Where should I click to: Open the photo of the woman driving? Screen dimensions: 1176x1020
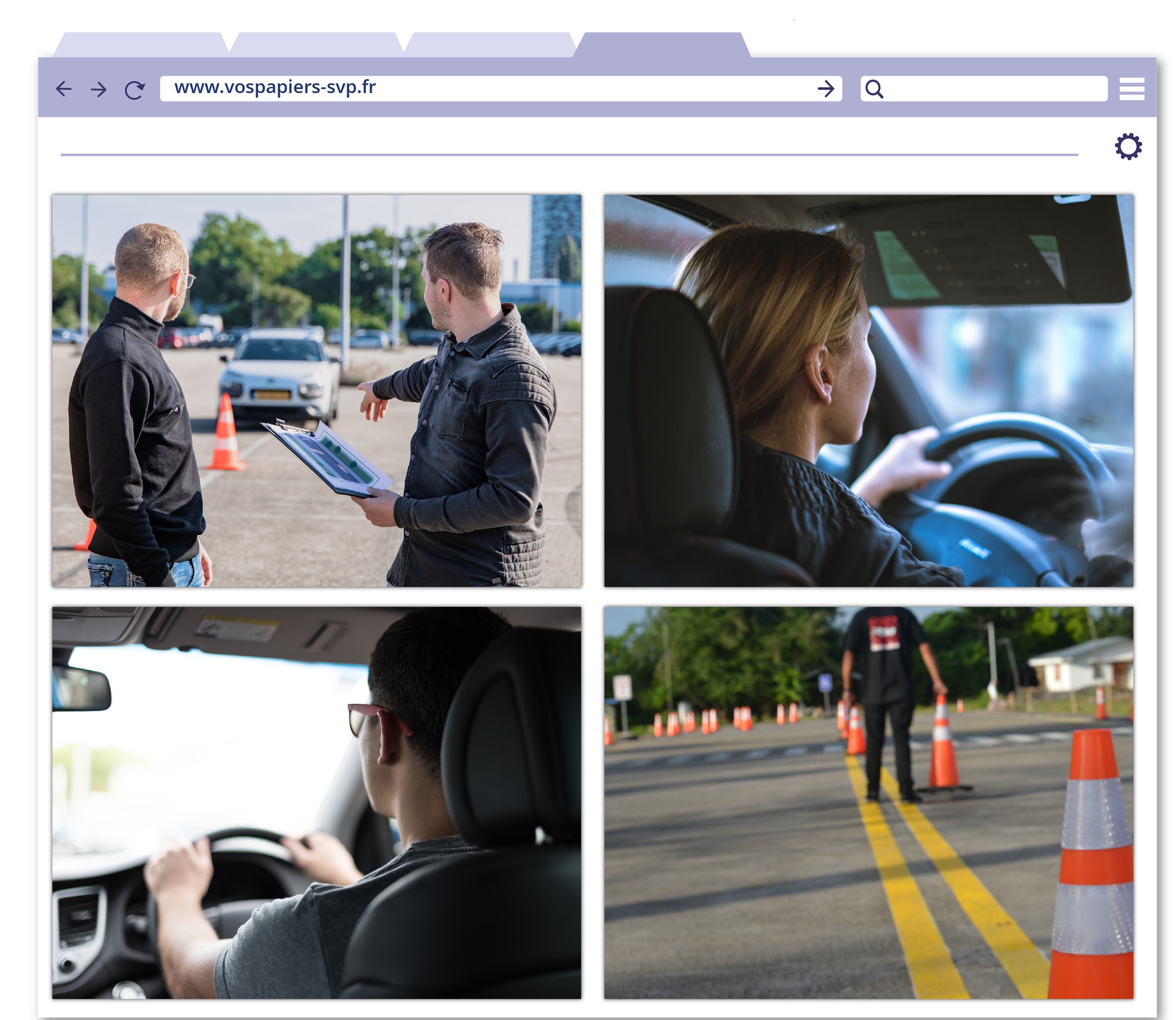click(868, 391)
